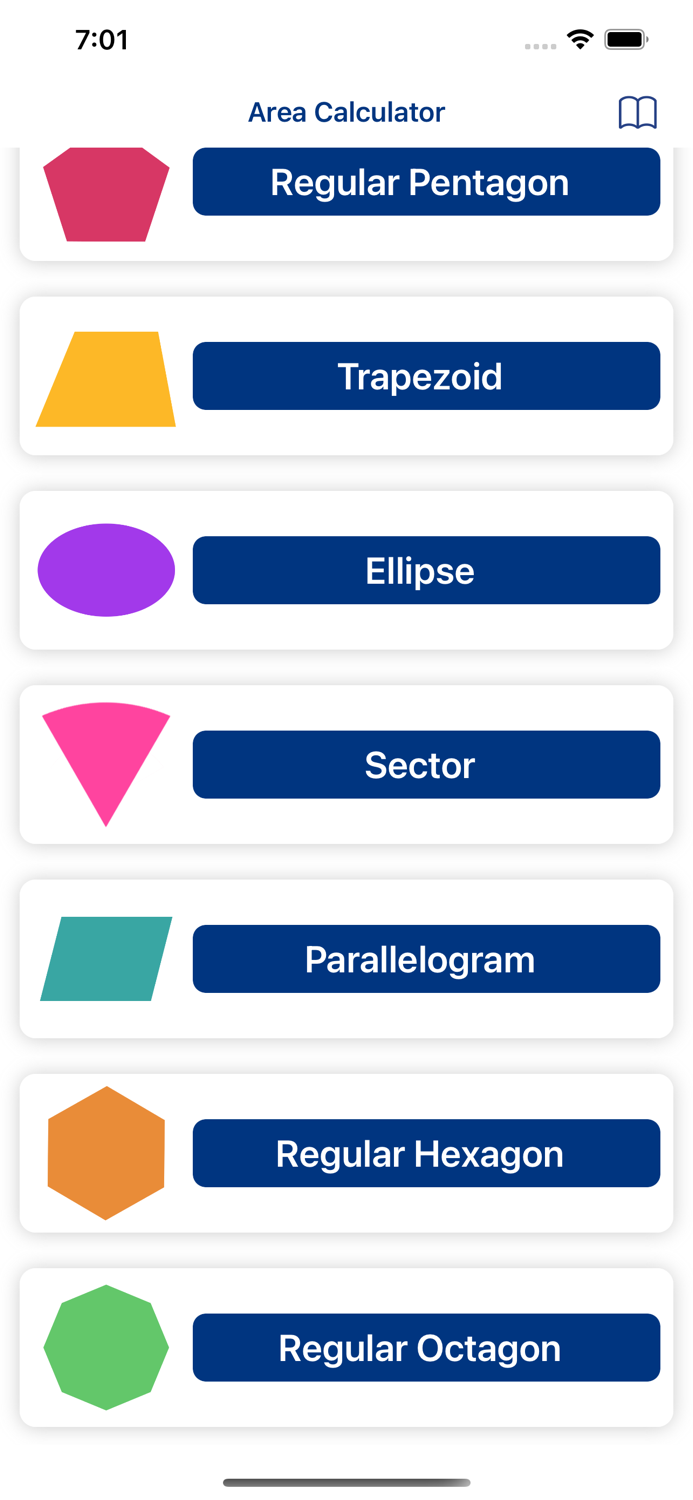Open the Regular Hexagon calculator

[426, 1152]
